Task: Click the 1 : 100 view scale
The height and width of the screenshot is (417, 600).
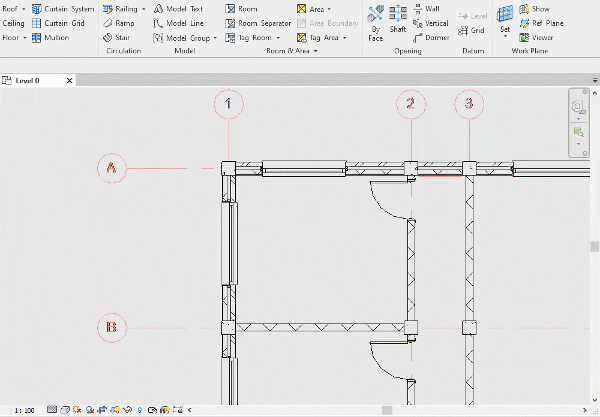Action: [x=24, y=410]
